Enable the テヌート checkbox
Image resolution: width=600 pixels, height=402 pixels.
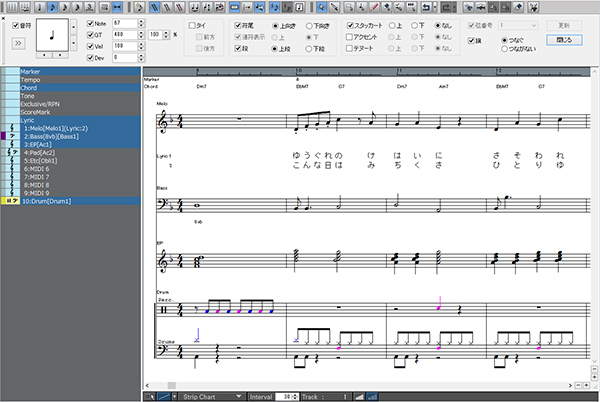[349, 49]
